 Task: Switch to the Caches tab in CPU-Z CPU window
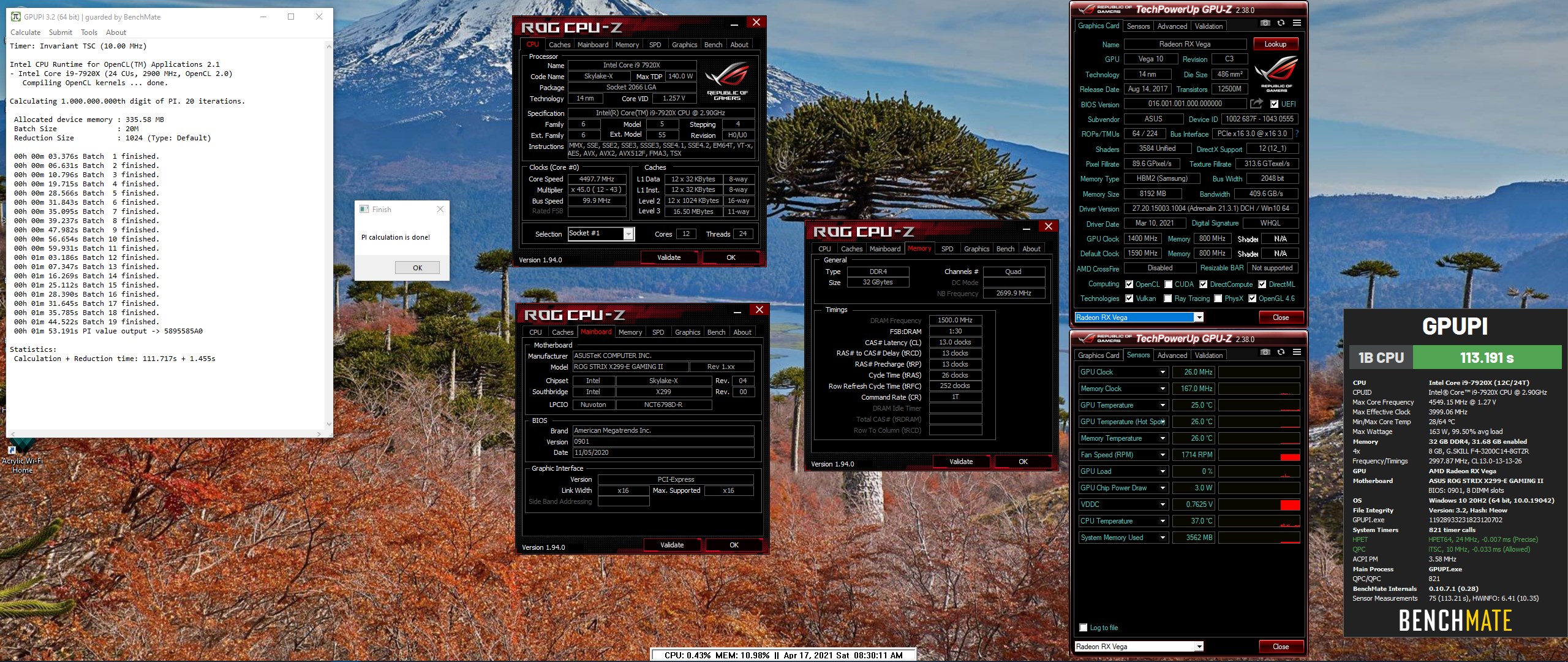559,45
